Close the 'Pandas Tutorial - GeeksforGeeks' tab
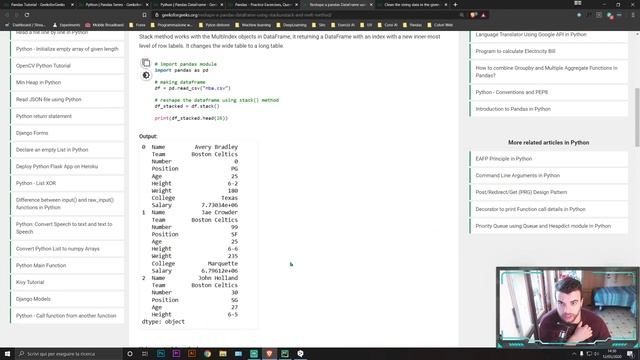This screenshot has height=360, width=640. (x=72, y=4)
